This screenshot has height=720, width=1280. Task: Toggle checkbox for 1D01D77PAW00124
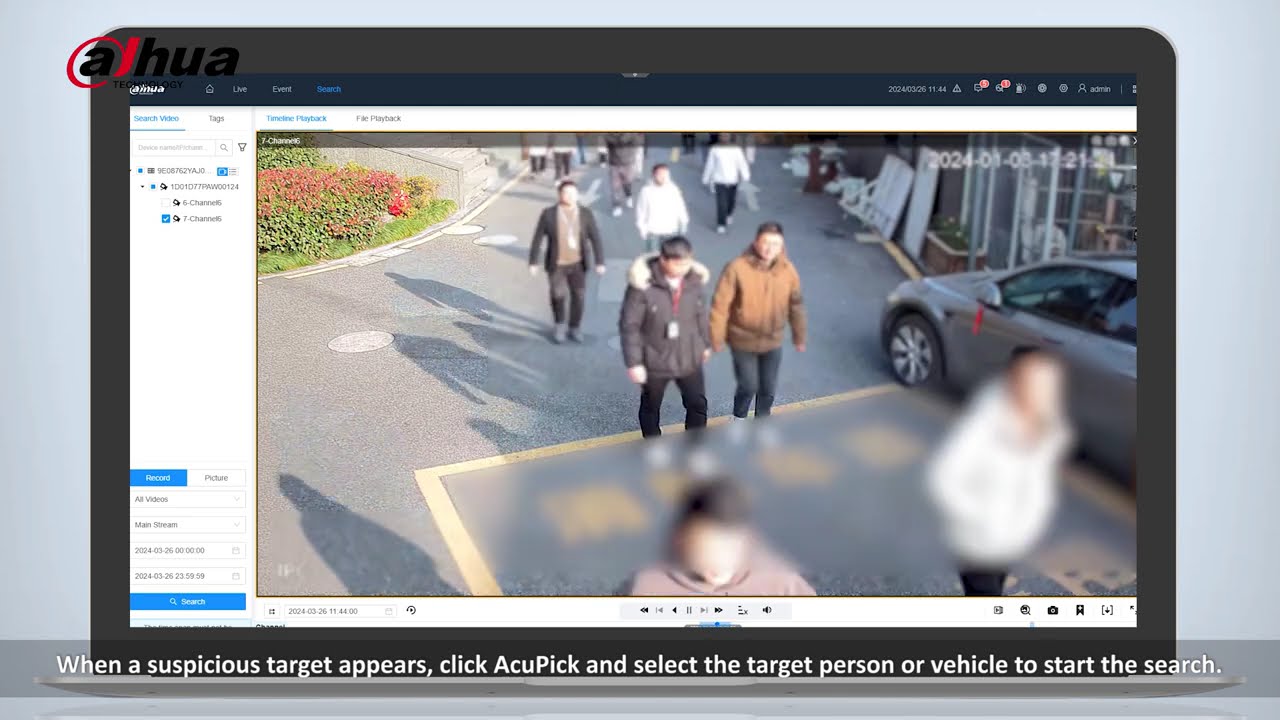coord(153,187)
